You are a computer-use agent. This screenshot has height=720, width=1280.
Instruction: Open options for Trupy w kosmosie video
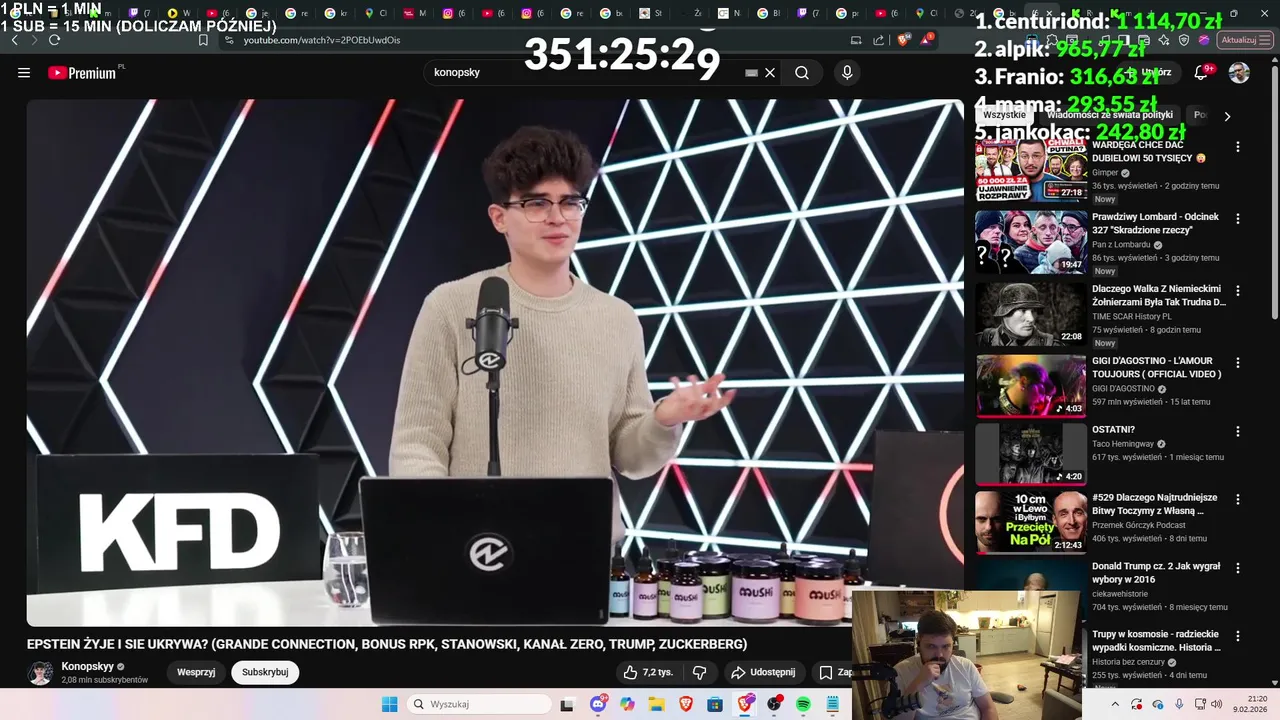click(x=1238, y=636)
